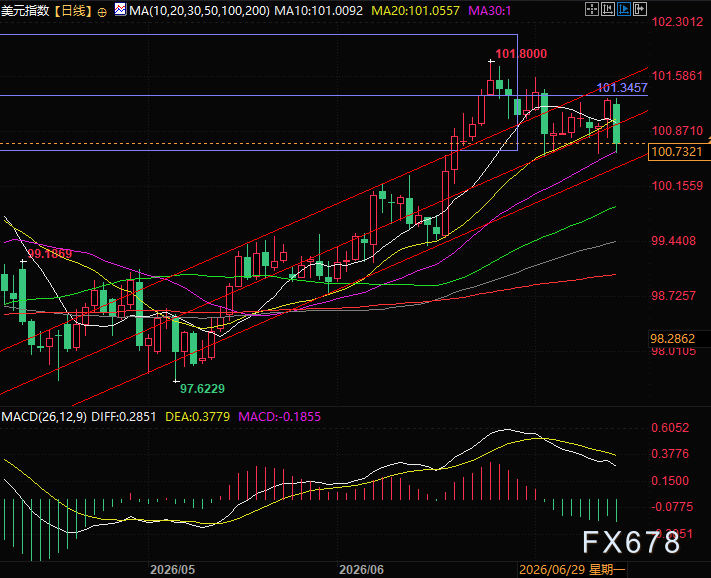The width and height of the screenshot is (711, 578).
Task: Toggle the blue highlighted play-axis icon
Action: click(x=624, y=9)
